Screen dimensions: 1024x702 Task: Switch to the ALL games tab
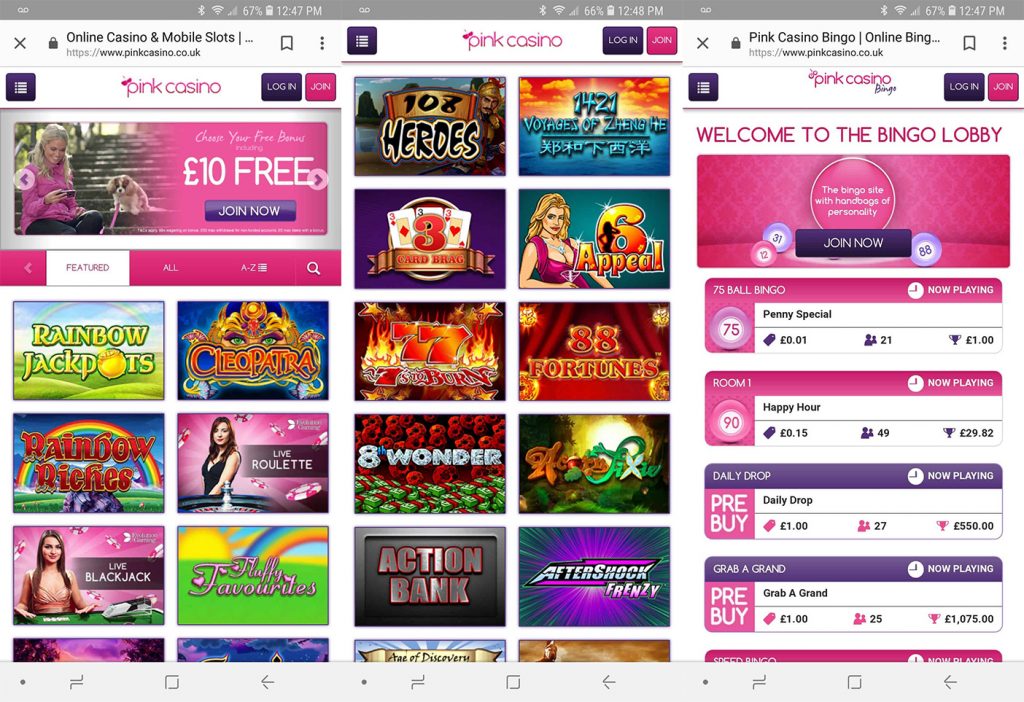pos(170,268)
